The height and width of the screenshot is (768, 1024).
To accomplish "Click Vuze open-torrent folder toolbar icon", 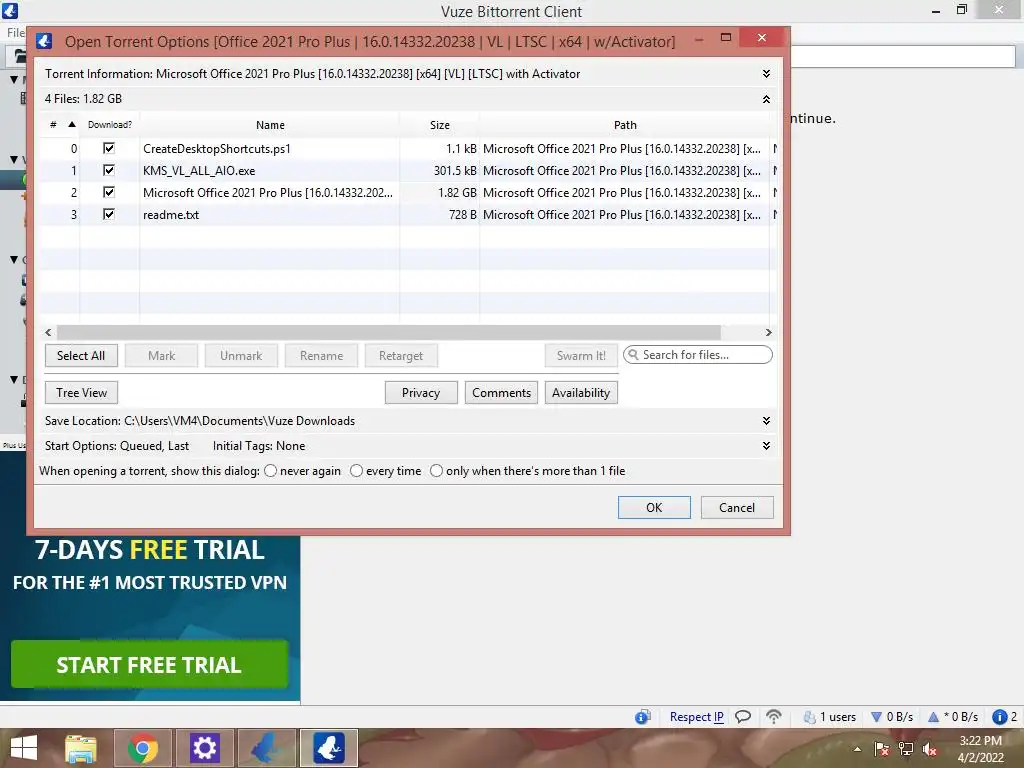I will (20, 56).
